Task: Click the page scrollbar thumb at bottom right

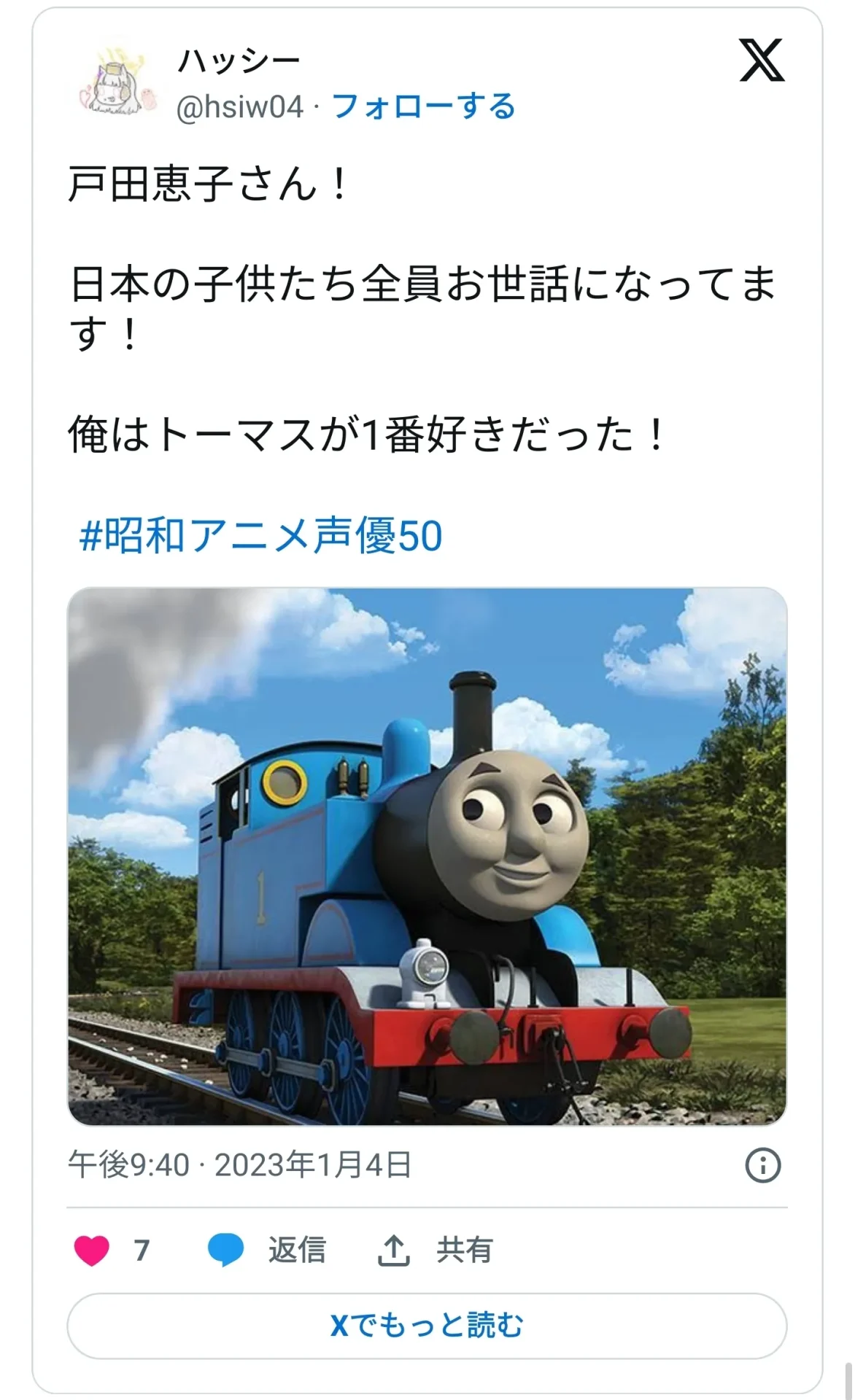Action: pos(848,1380)
